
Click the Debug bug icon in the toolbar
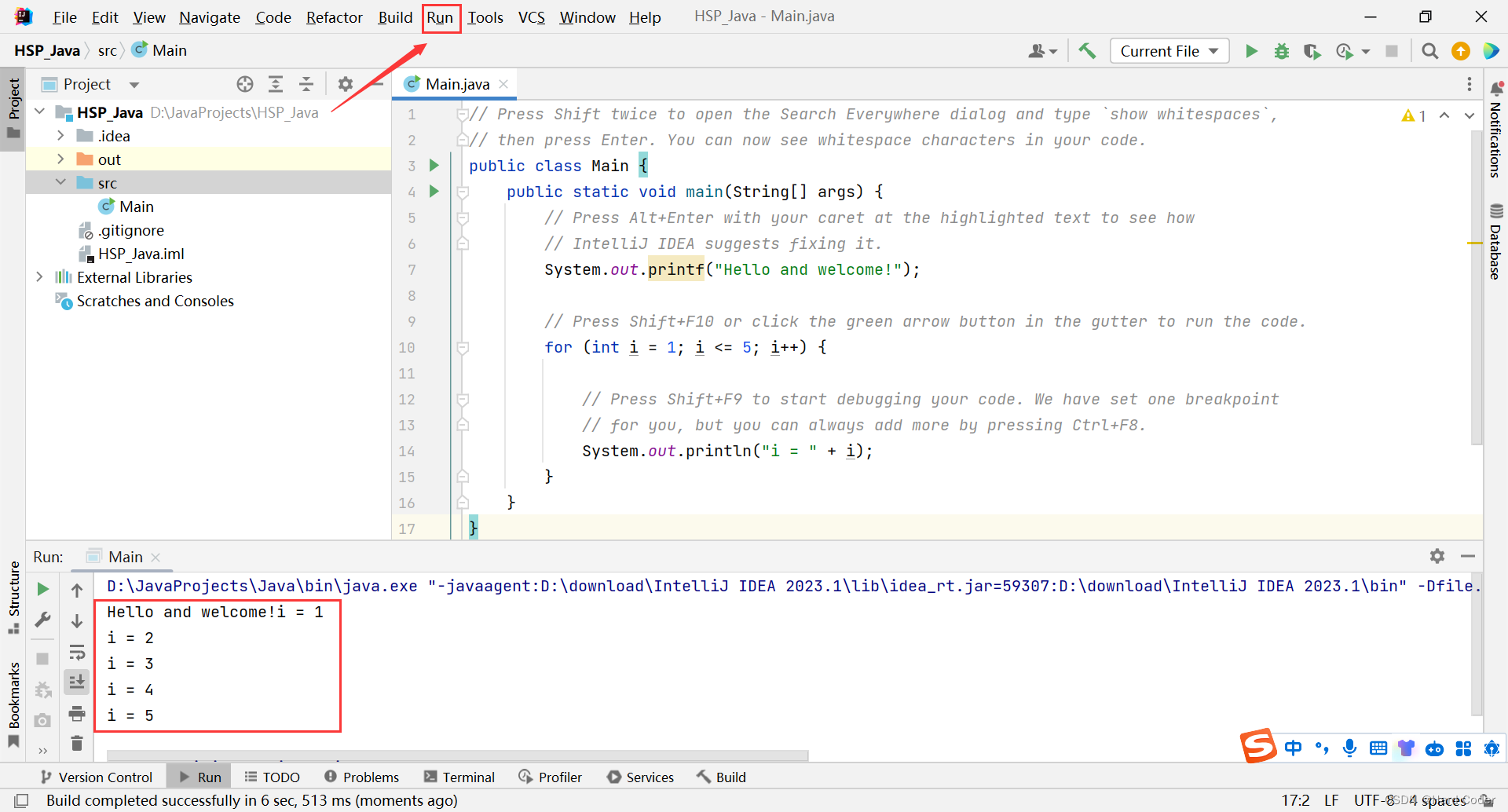[1282, 51]
